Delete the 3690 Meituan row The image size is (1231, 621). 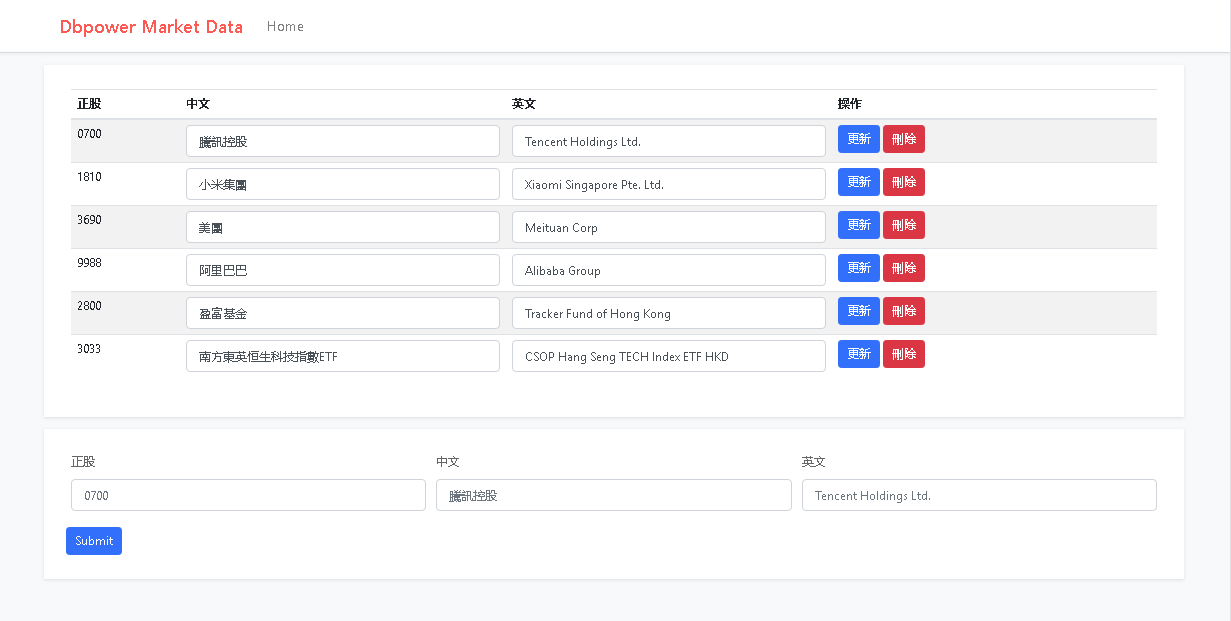[x=904, y=225]
